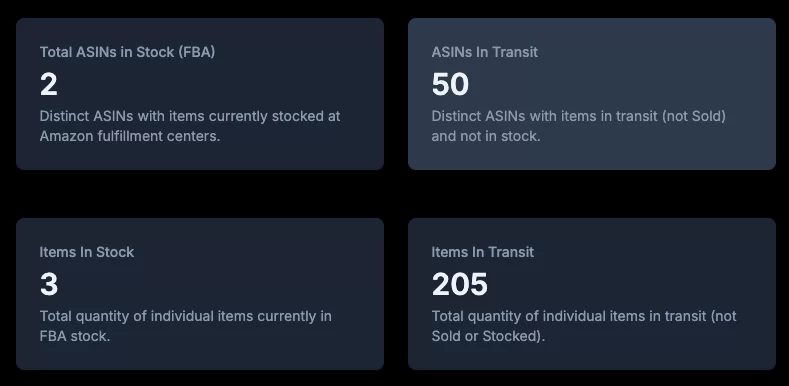Select the value 3 under Items In Stock
789x386 pixels.
point(49,284)
